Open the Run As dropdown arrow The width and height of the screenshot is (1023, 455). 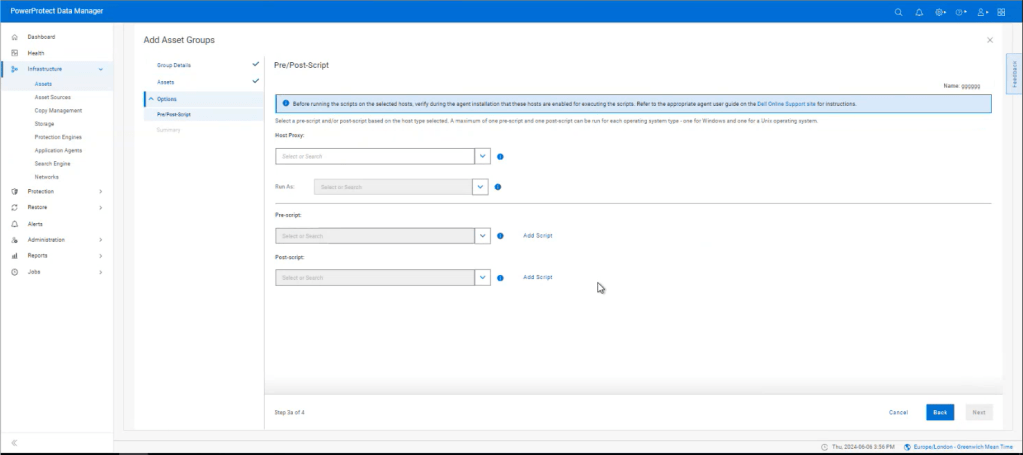coord(479,186)
